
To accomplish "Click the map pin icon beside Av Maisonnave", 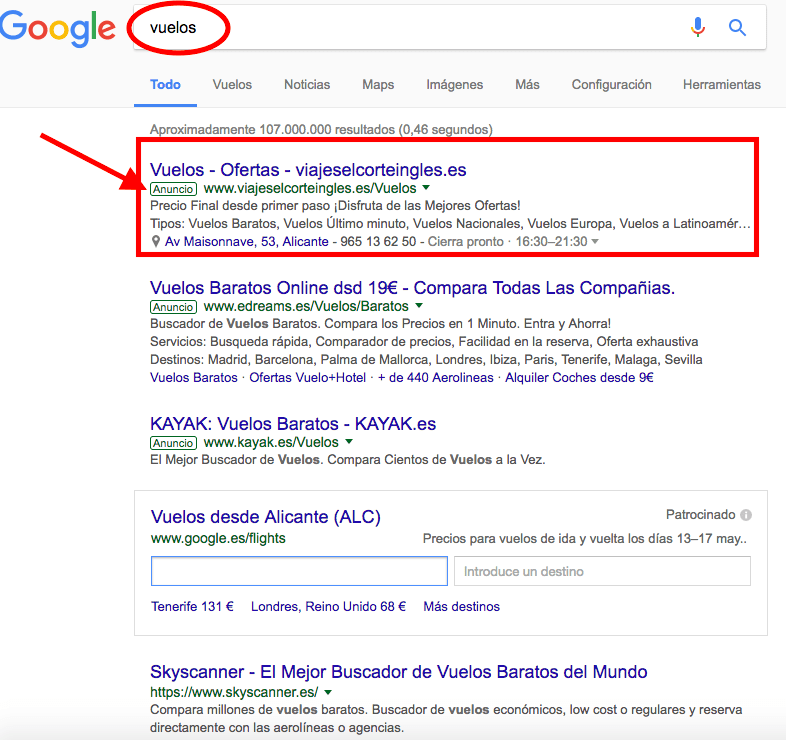I will coord(156,242).
